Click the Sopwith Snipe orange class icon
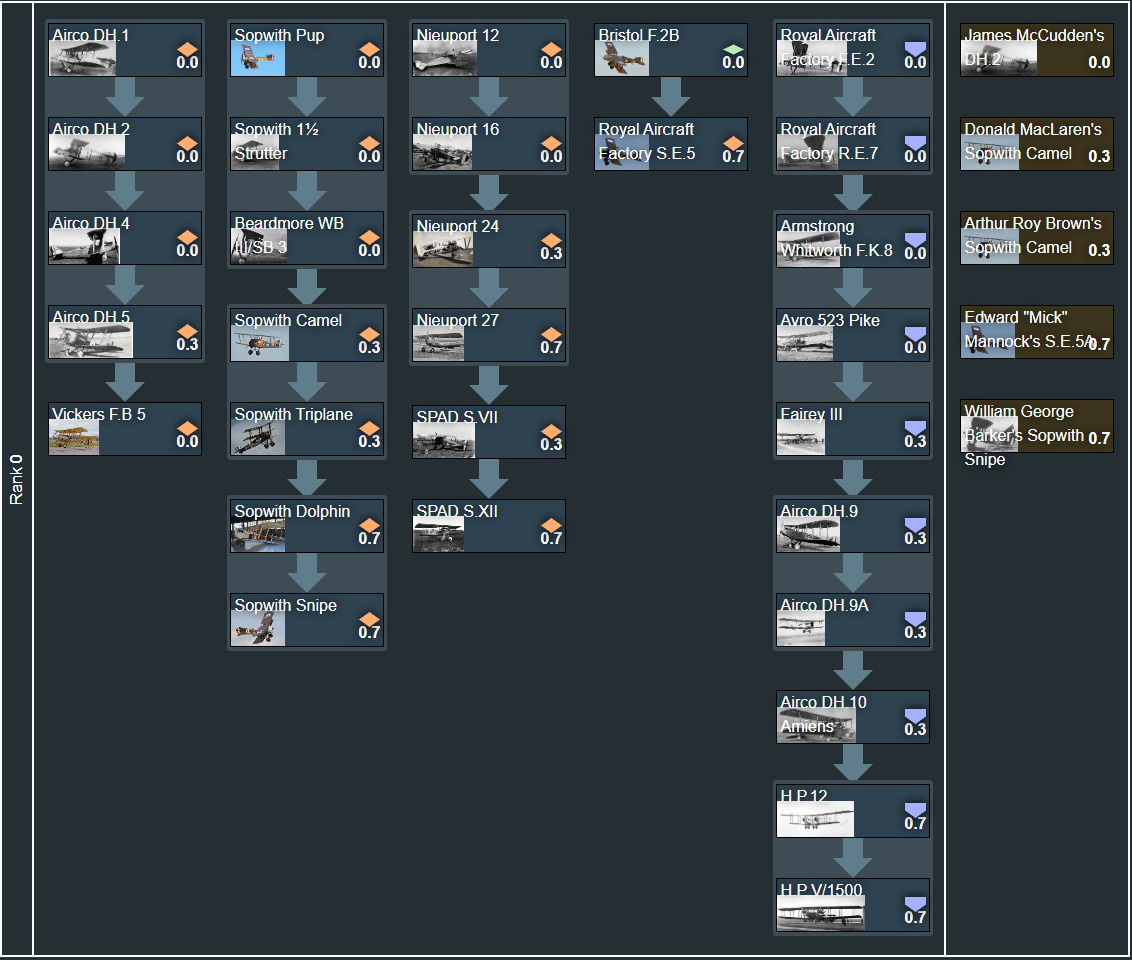1132x960 pixels. [369, 617]
